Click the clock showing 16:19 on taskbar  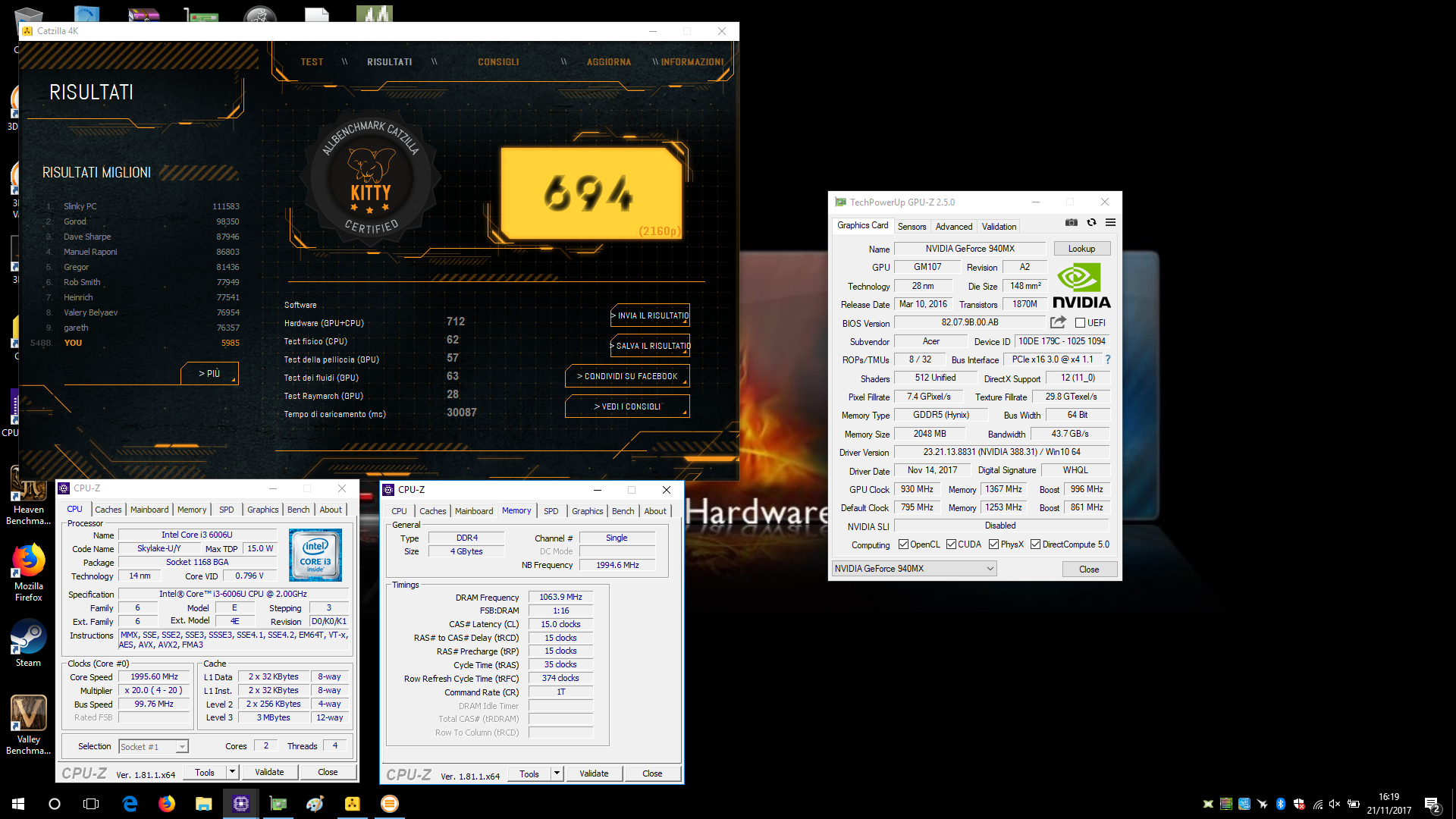click(1389, 797)
